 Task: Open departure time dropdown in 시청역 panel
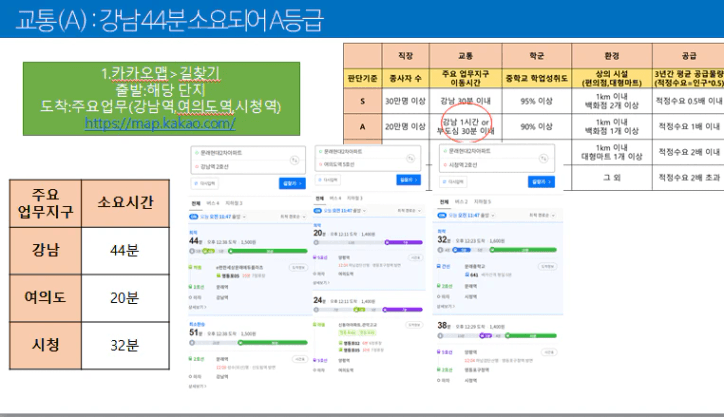471,215
